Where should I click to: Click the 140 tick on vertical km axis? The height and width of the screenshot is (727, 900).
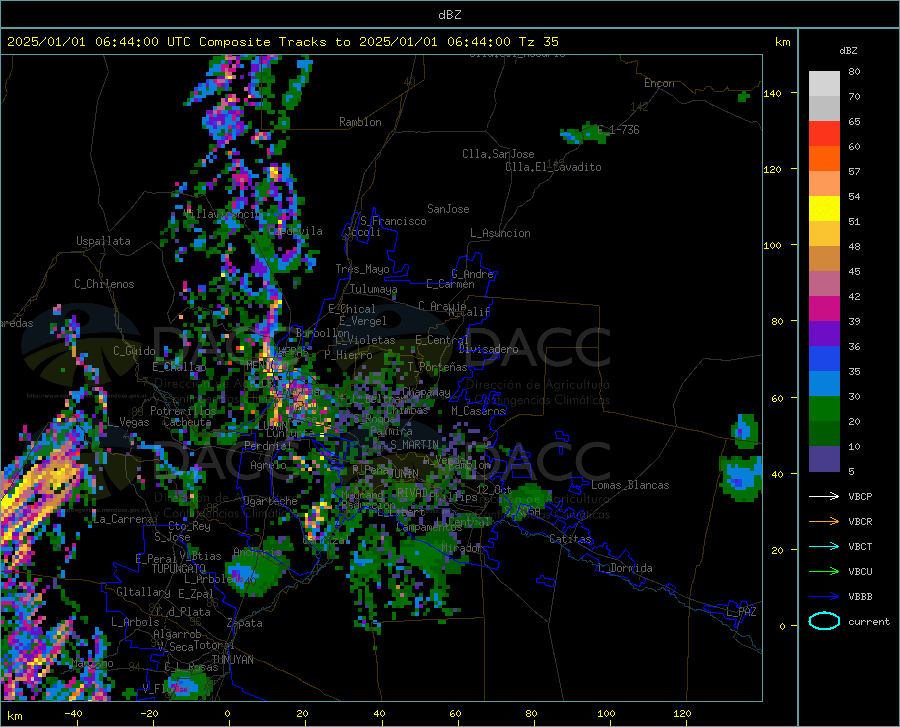[x=772, y=93]
